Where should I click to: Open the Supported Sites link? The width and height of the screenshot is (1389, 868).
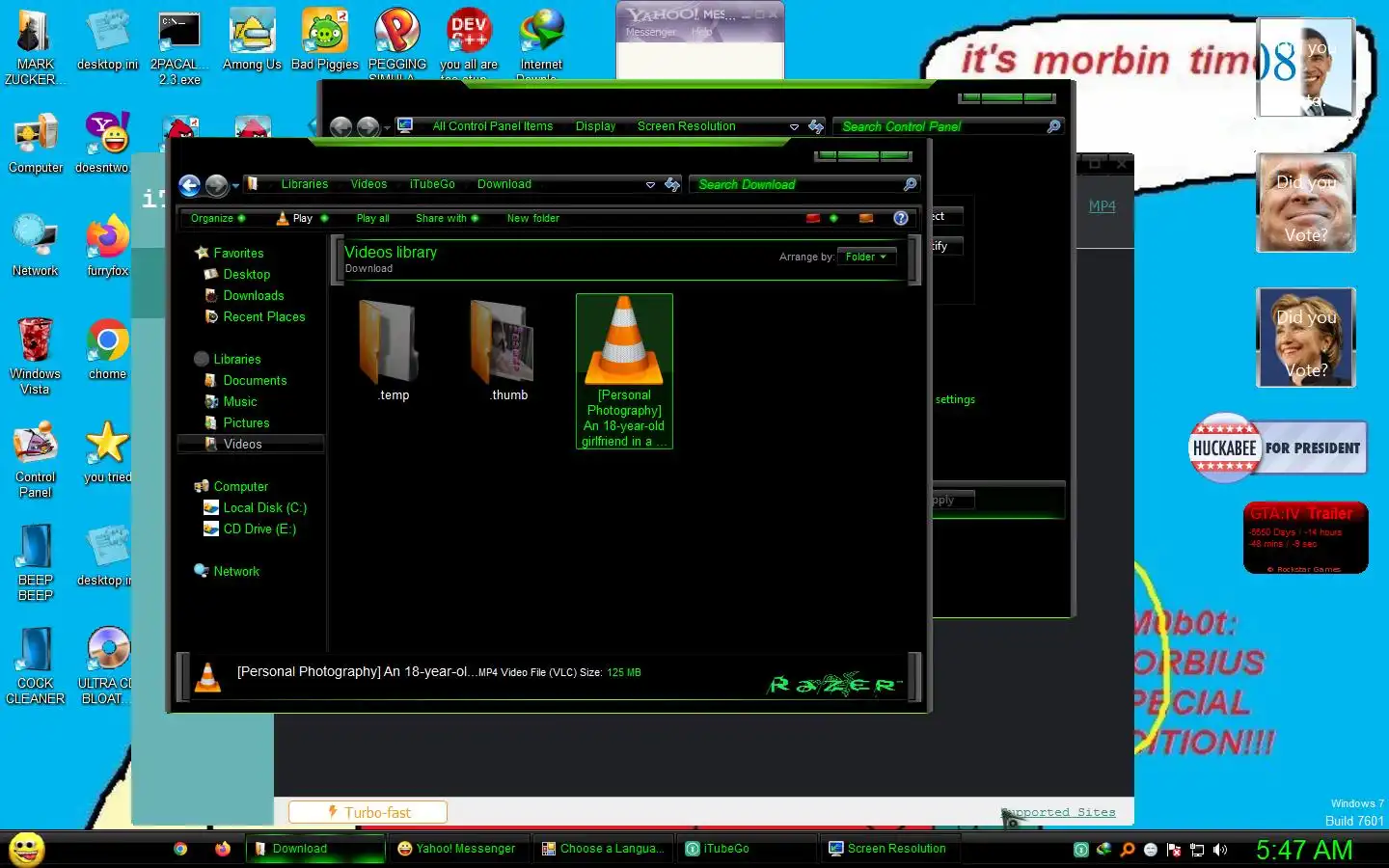[1058, 812]
